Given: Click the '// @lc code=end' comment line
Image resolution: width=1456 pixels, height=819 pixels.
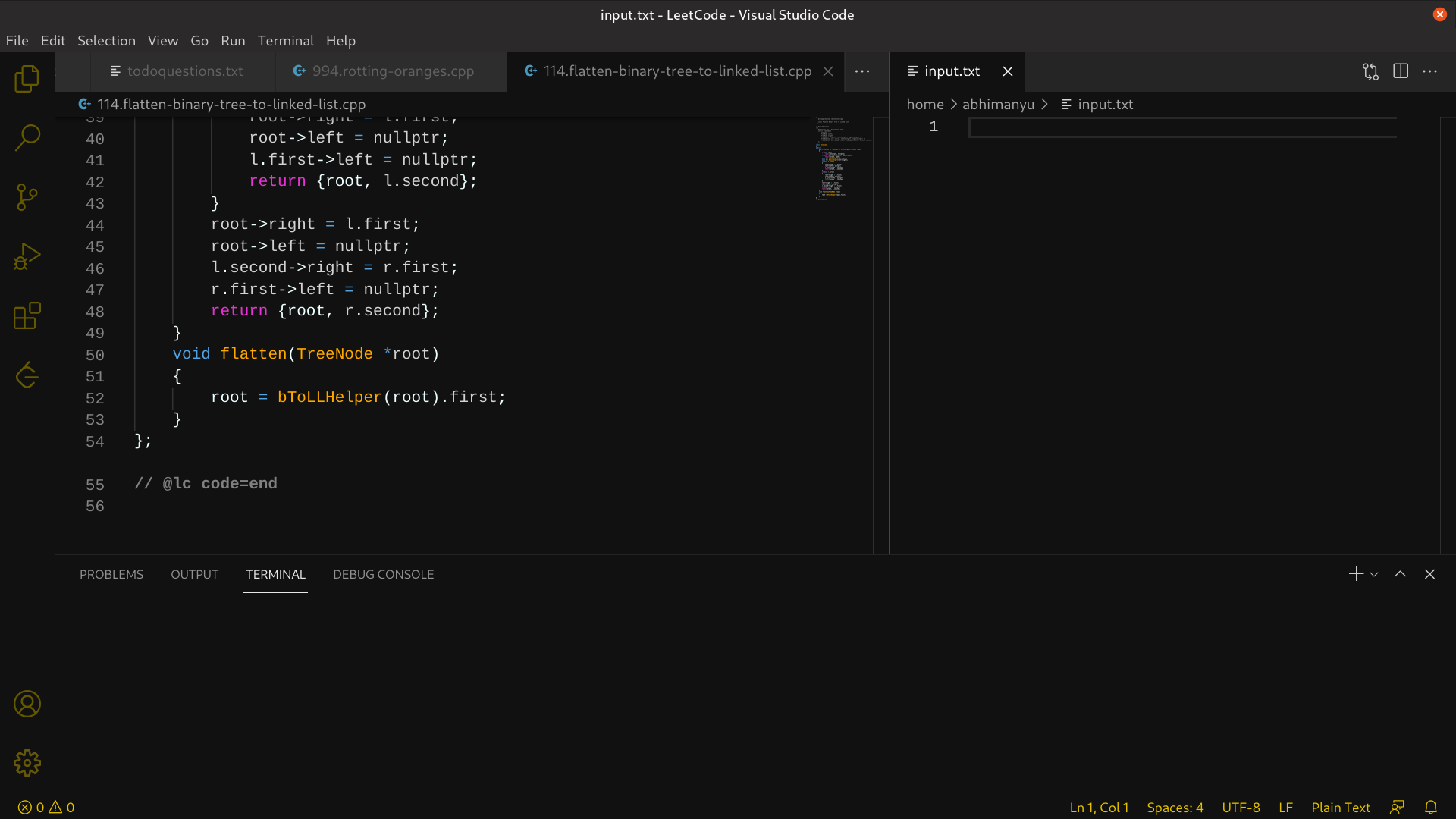Looking at the screenshot, I should tap(206, 484).
